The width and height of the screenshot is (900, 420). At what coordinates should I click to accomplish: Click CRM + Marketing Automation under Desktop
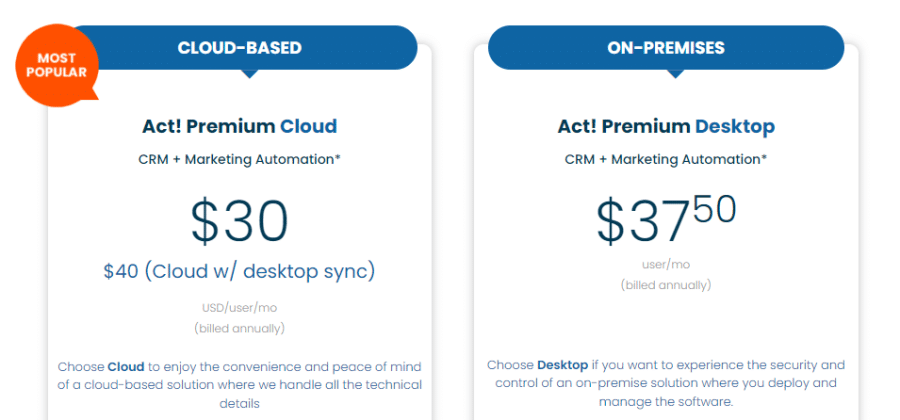click(x=666, y=160)
